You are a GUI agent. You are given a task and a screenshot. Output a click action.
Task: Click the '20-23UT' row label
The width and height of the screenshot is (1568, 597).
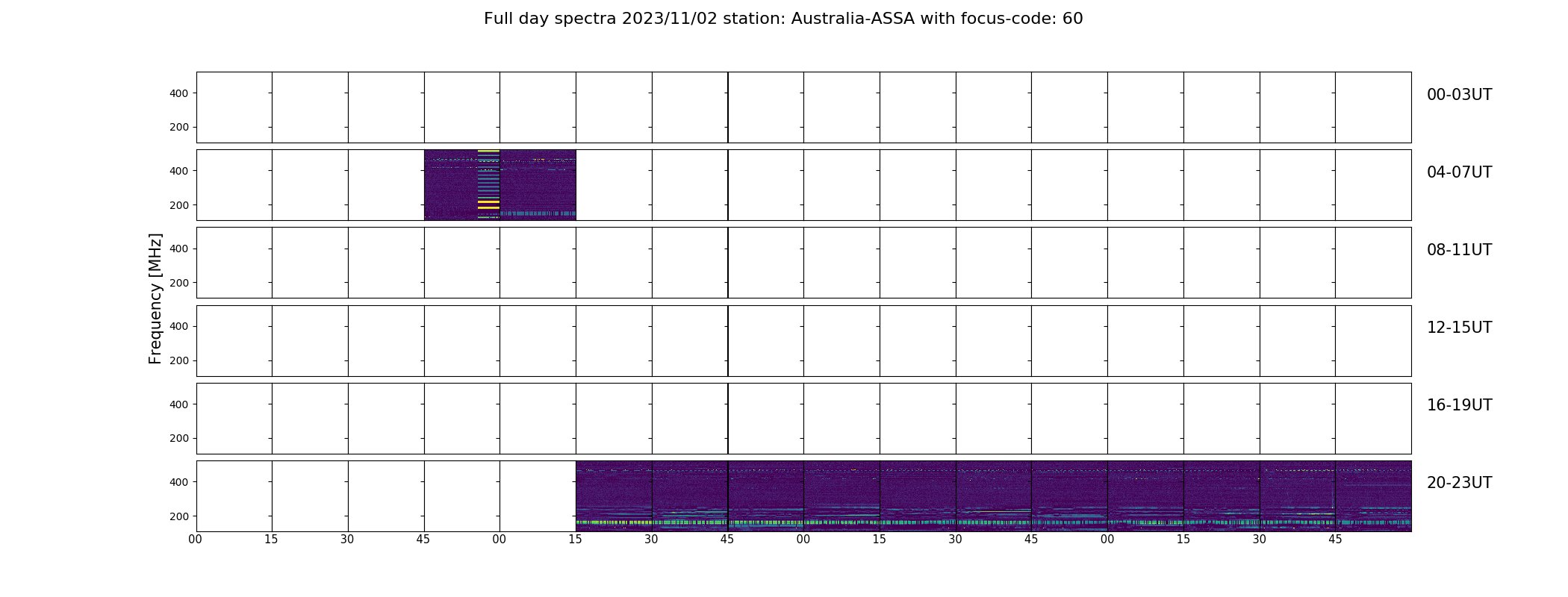pos(1459,483)
